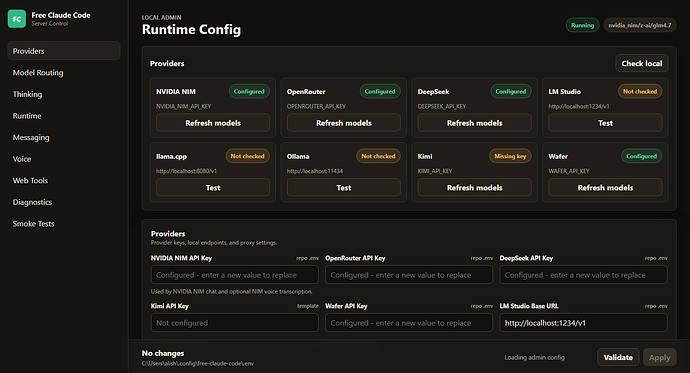Open Messaging settings in sidebar

click(64, 137)
